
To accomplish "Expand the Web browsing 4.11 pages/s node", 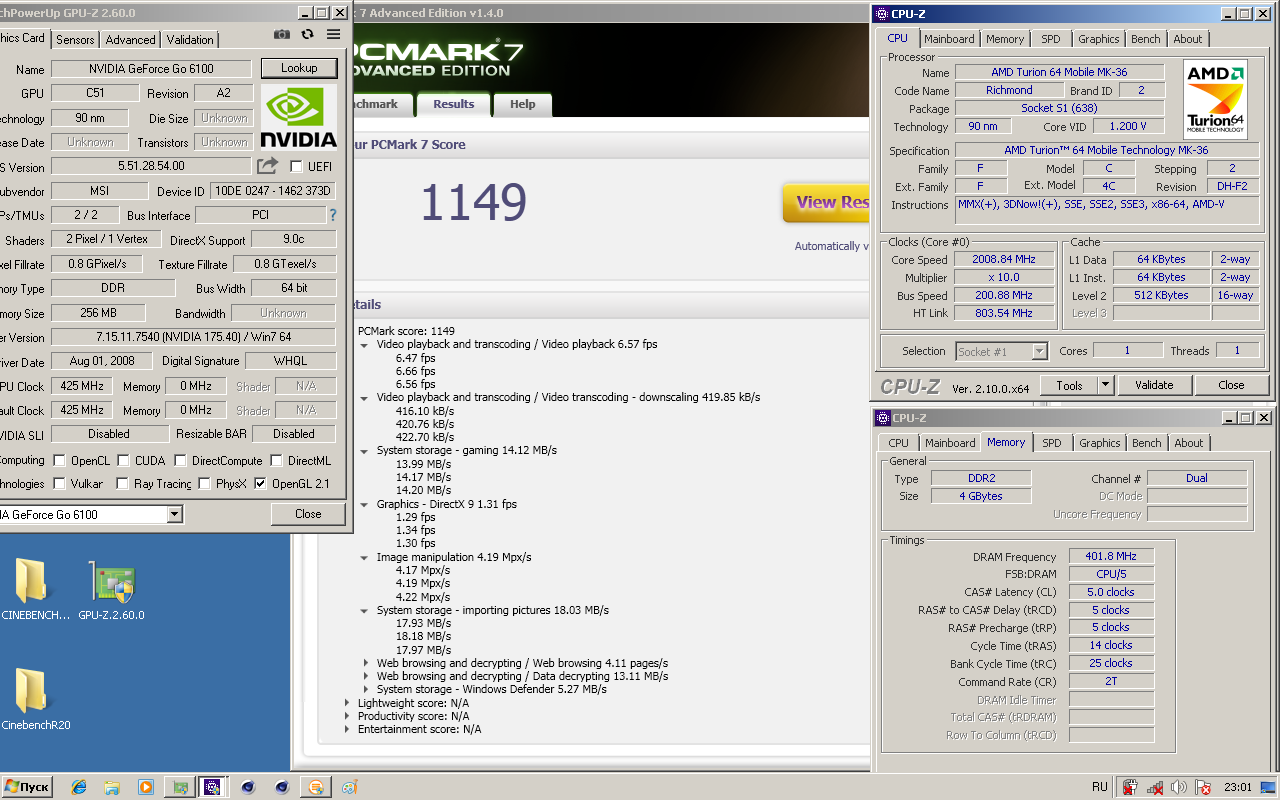I will [366, 663].
